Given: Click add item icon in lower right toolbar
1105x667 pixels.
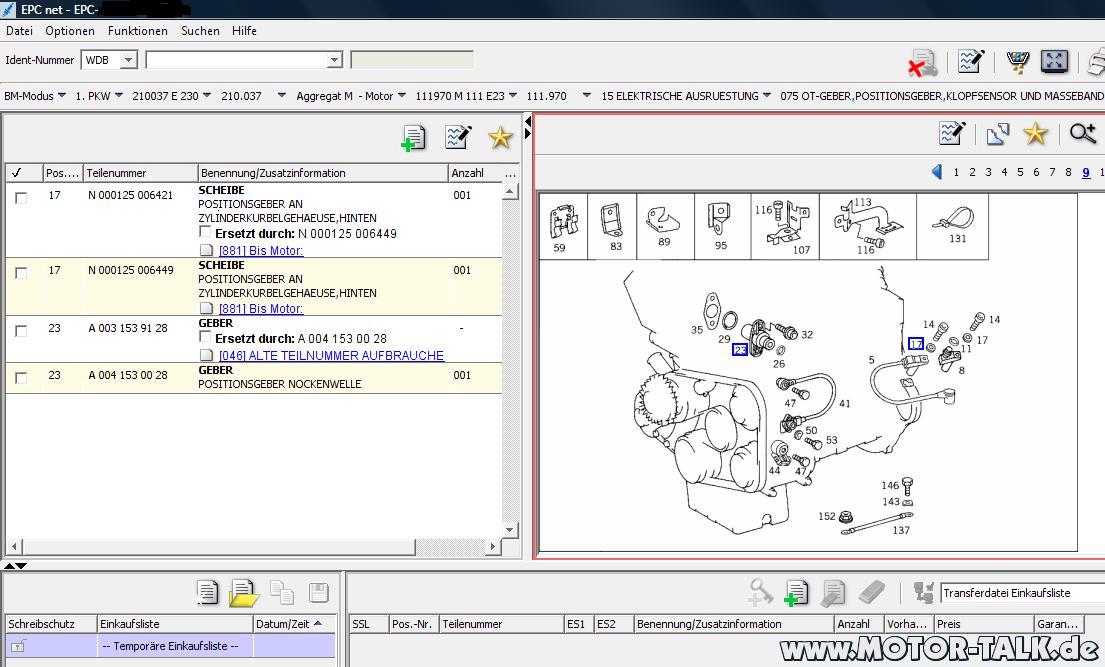Looking at the screenshot, I should point(796,593).
